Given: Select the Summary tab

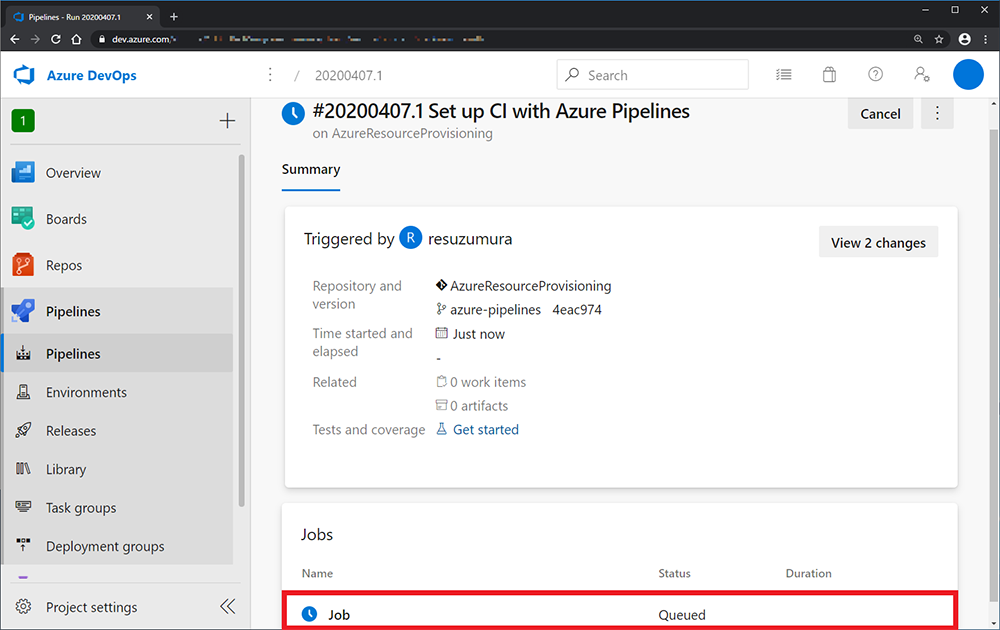Looking at the screenshot, I should 311,170.
